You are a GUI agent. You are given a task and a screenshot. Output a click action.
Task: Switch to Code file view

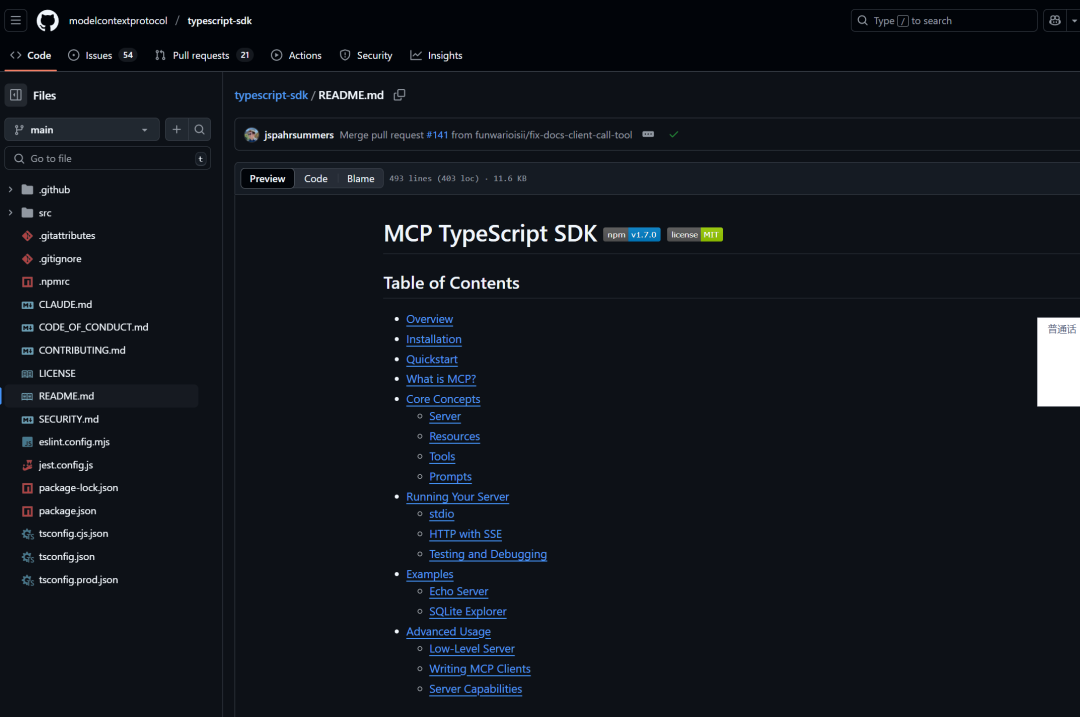[316, 178]
